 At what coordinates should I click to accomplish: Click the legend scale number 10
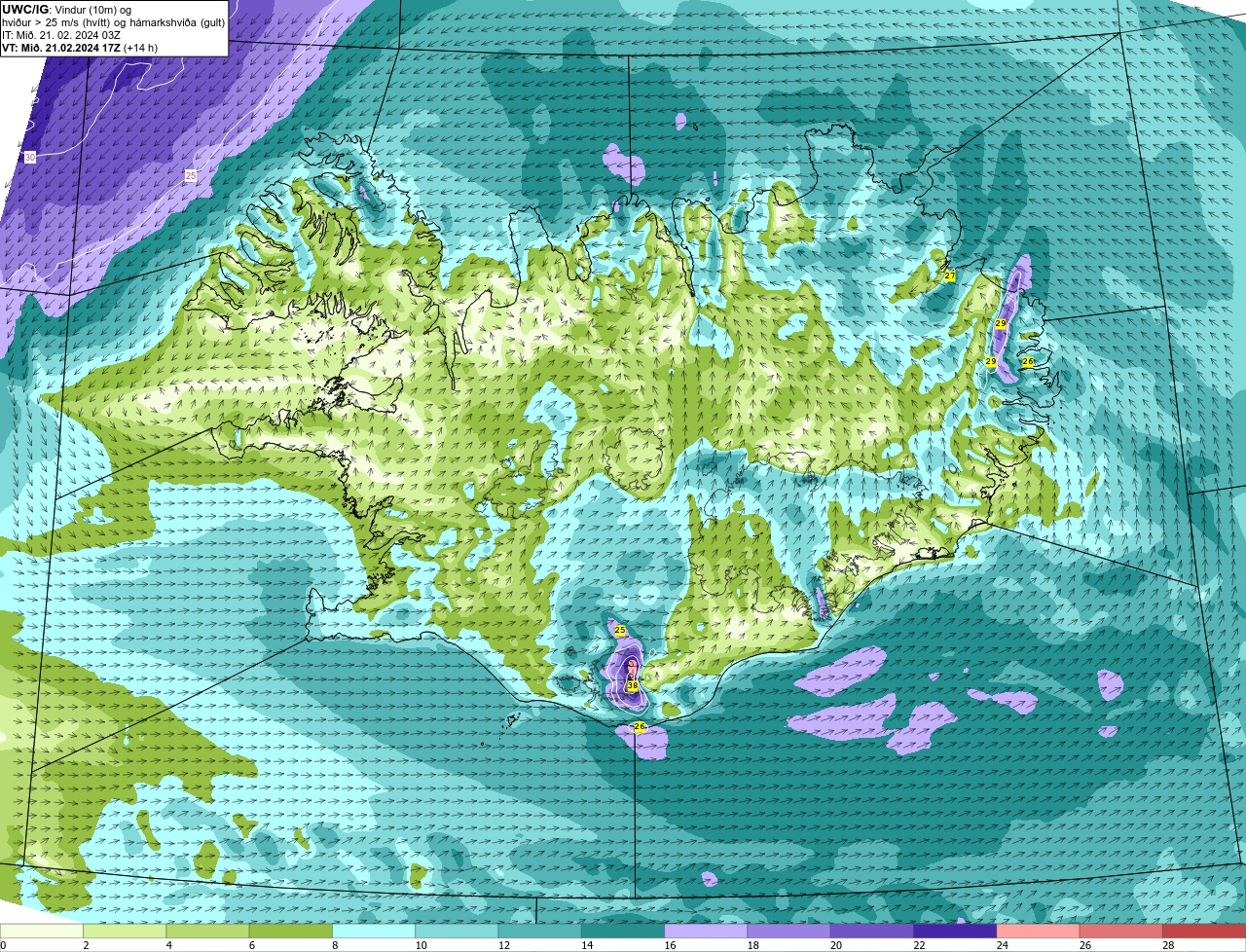[421, 945]
